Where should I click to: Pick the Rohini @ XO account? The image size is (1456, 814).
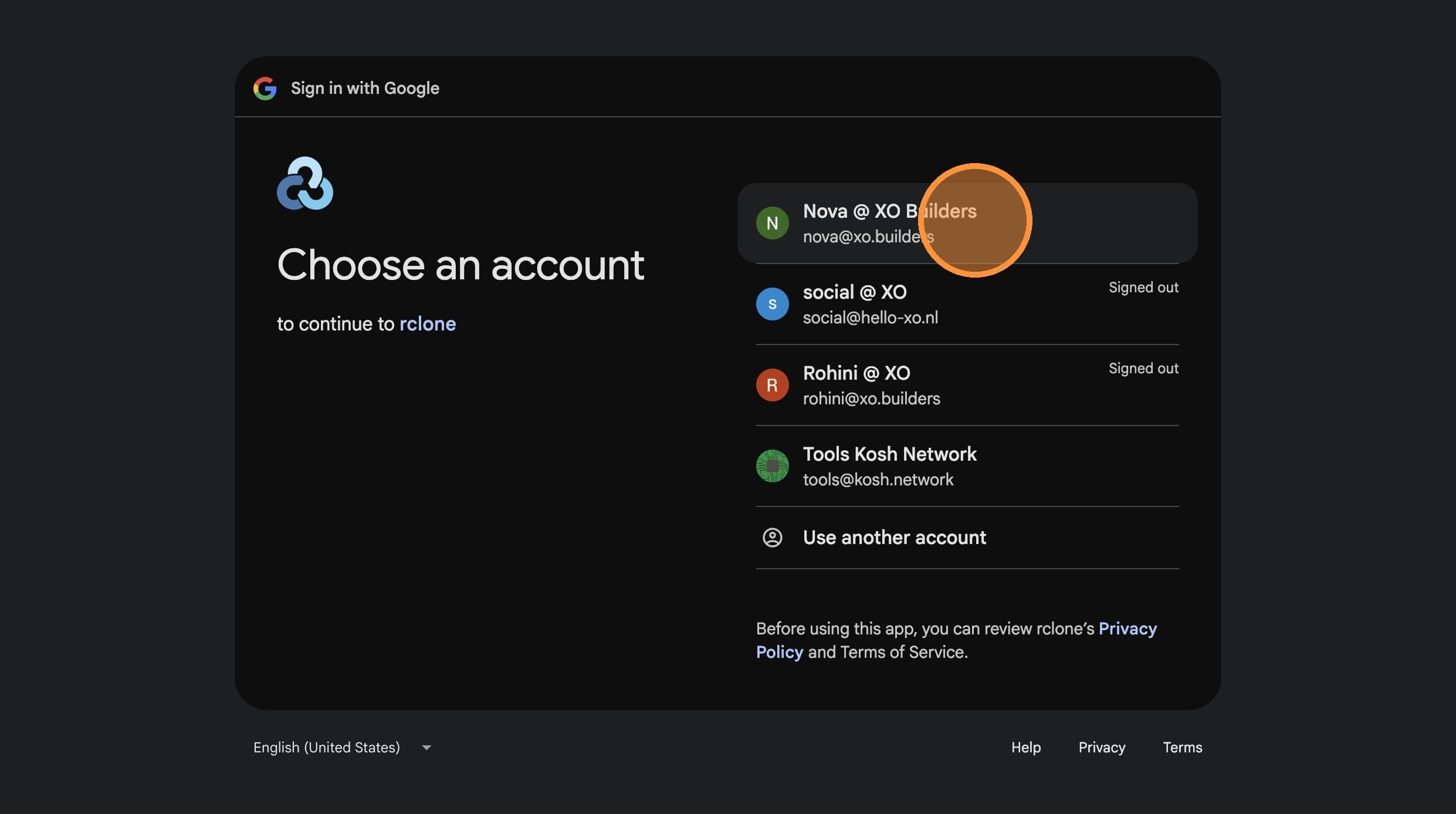[x=967, y=385]
